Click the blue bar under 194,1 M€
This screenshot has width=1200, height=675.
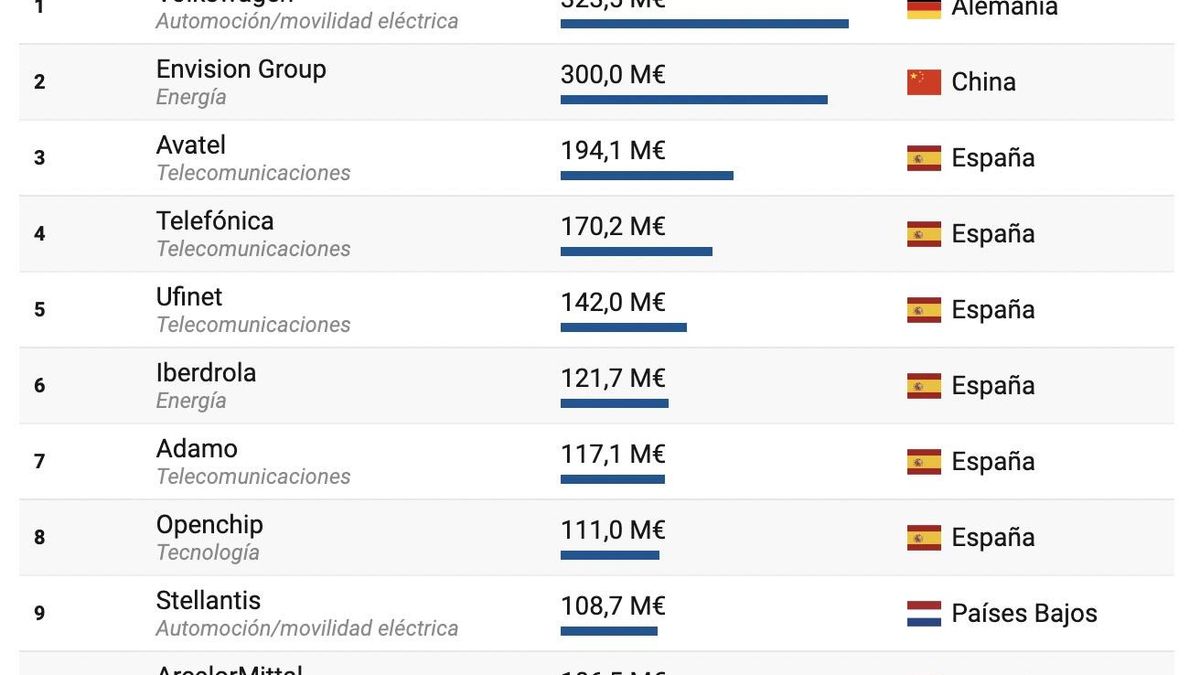coord(647,176)
